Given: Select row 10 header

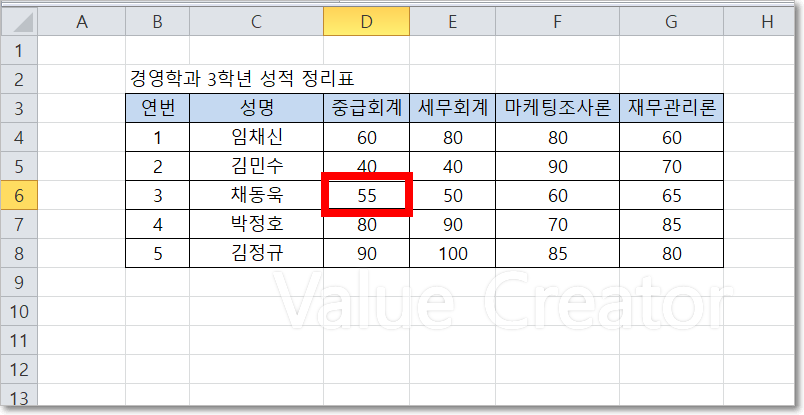Looking at the screenshot, I should (19, 311).
